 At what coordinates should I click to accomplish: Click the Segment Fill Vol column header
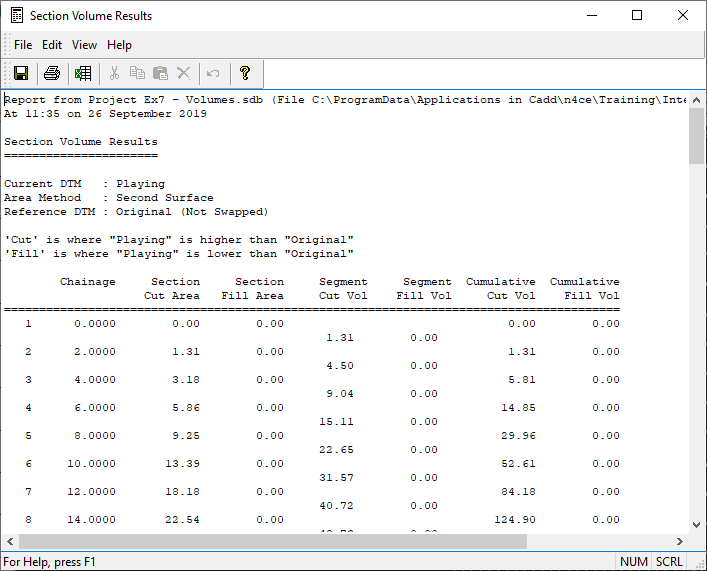pos(424,289)
